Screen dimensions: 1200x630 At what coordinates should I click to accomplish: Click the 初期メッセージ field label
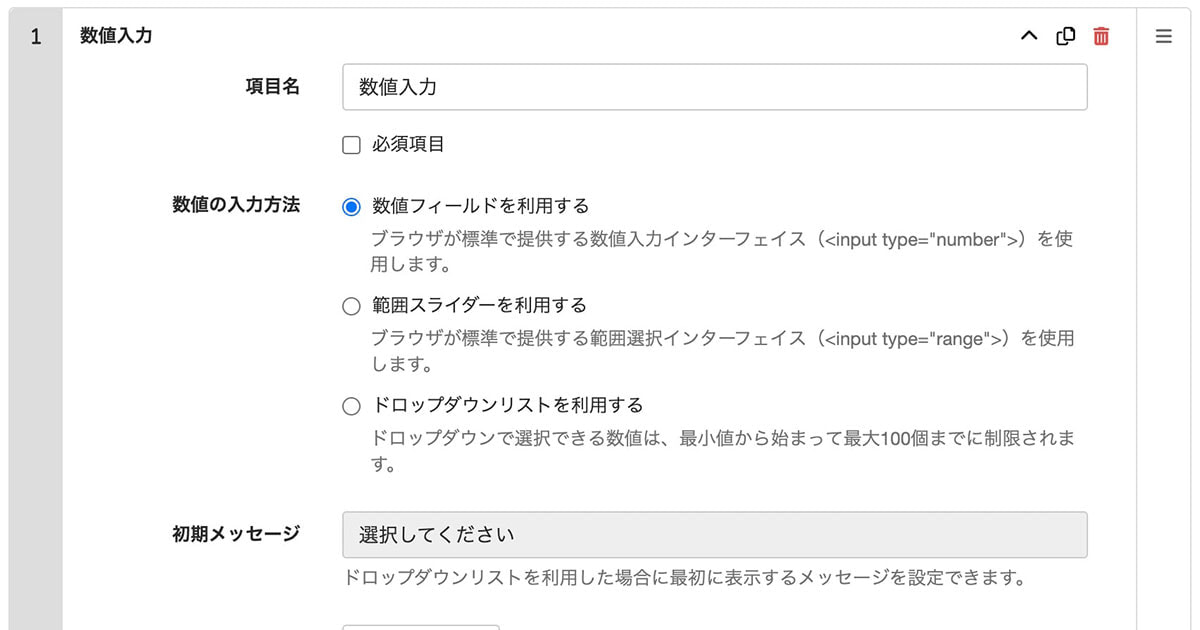236,534
